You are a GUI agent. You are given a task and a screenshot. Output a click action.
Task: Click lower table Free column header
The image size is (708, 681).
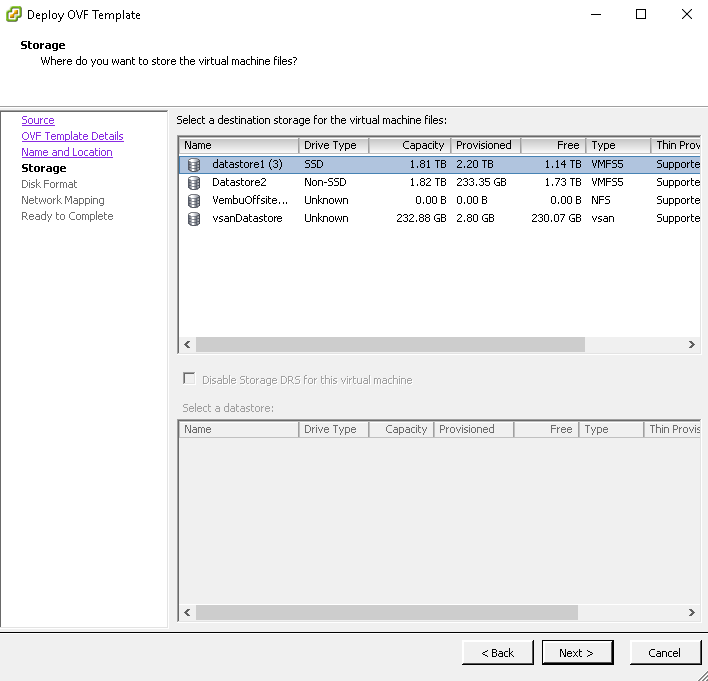(546, 429)
